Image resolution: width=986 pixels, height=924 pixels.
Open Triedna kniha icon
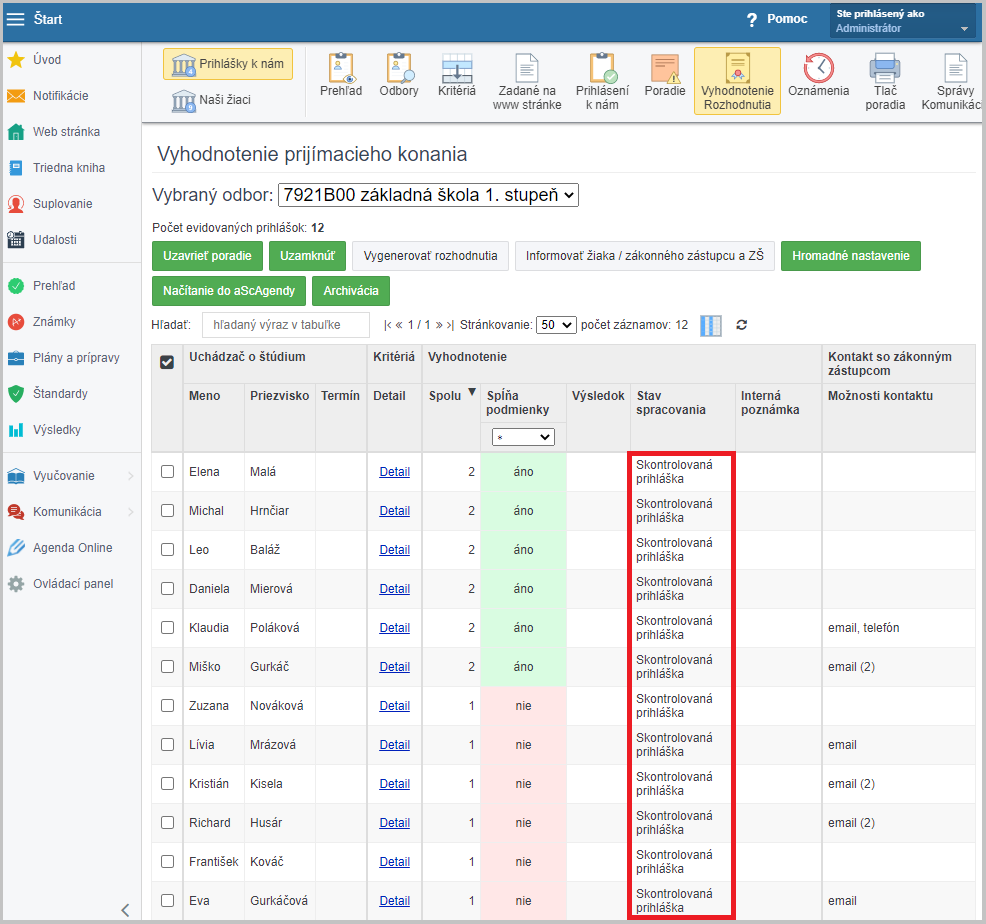[x=16, y=168]
